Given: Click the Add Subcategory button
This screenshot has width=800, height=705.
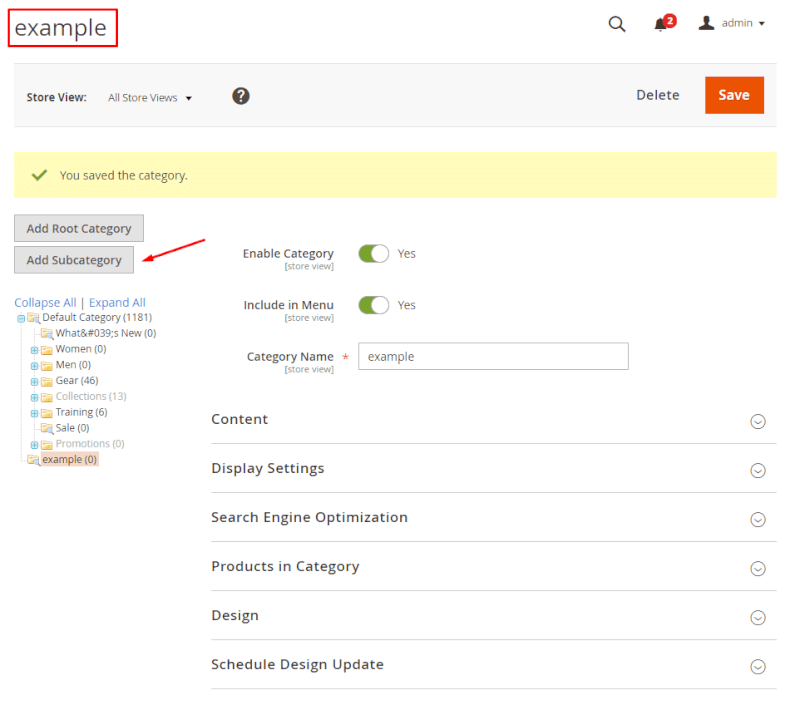Looking at the screenshot, I should (x=73, y=259).
